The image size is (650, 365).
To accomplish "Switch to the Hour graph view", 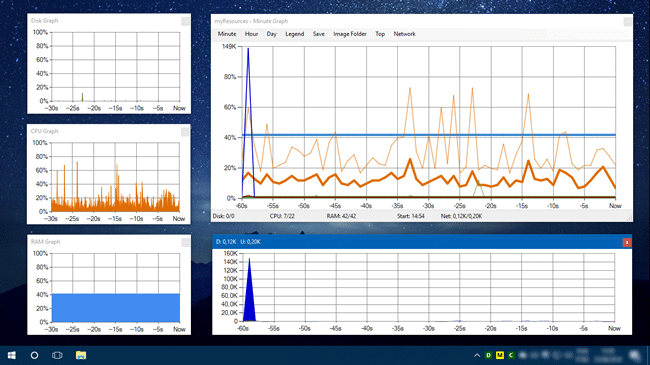I will 251,34.
